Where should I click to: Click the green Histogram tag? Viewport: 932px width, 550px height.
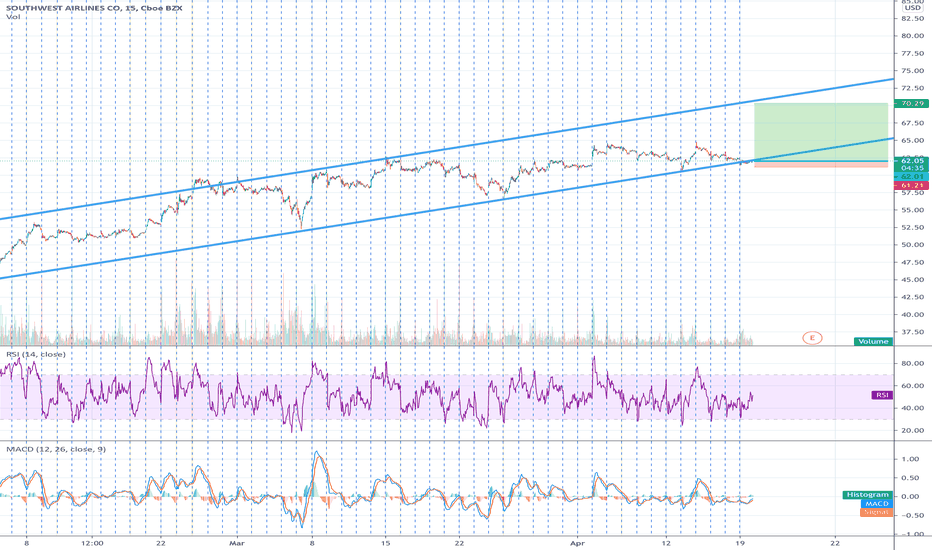click(867, 495)
